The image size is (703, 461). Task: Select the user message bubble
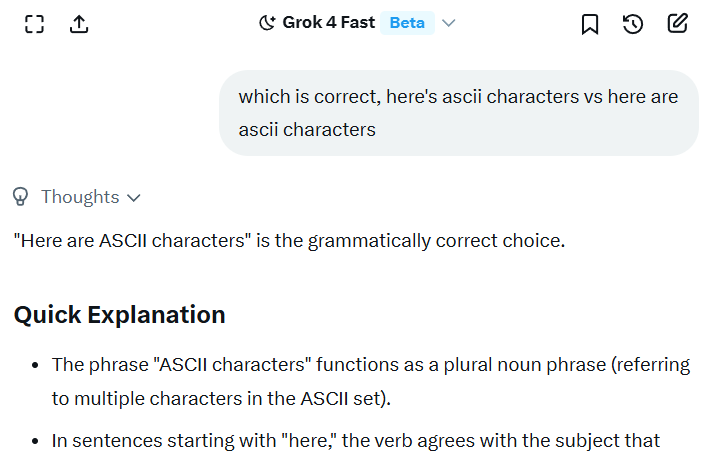458,113
